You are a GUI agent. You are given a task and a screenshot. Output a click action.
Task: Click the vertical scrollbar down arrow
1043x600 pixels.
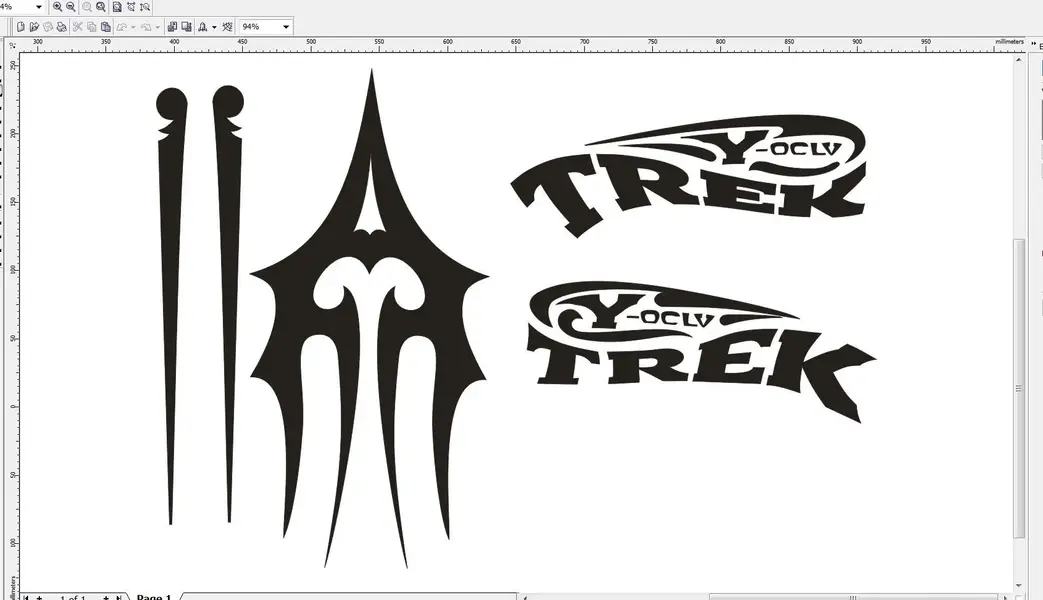pyautogui.click(x=1019, y=586)
